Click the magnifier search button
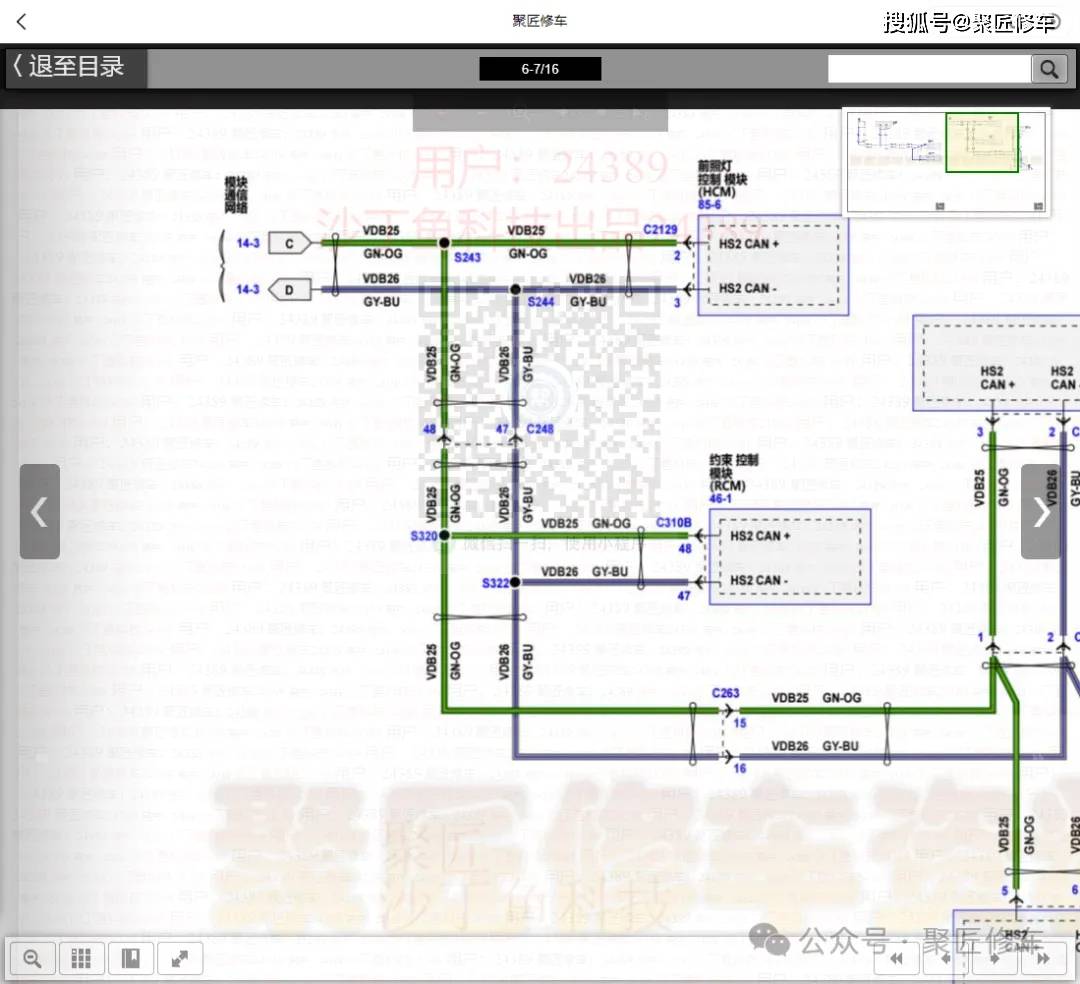 [x=1048, y=69]
